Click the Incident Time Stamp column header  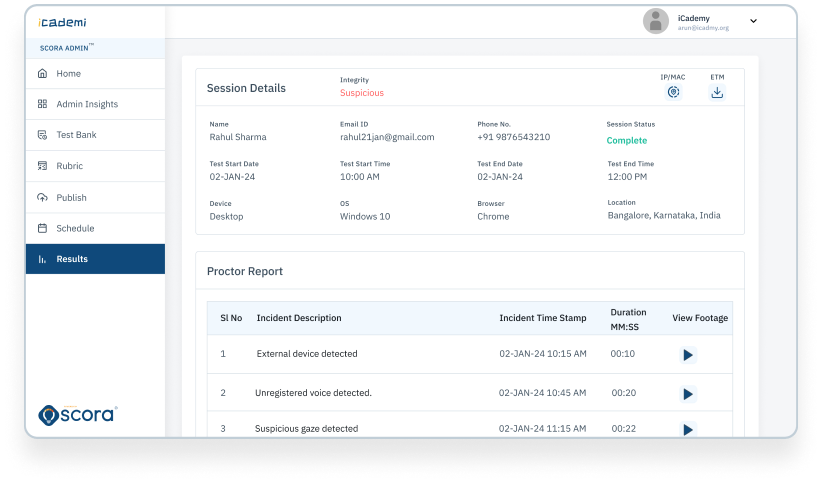tap(543, 318)
